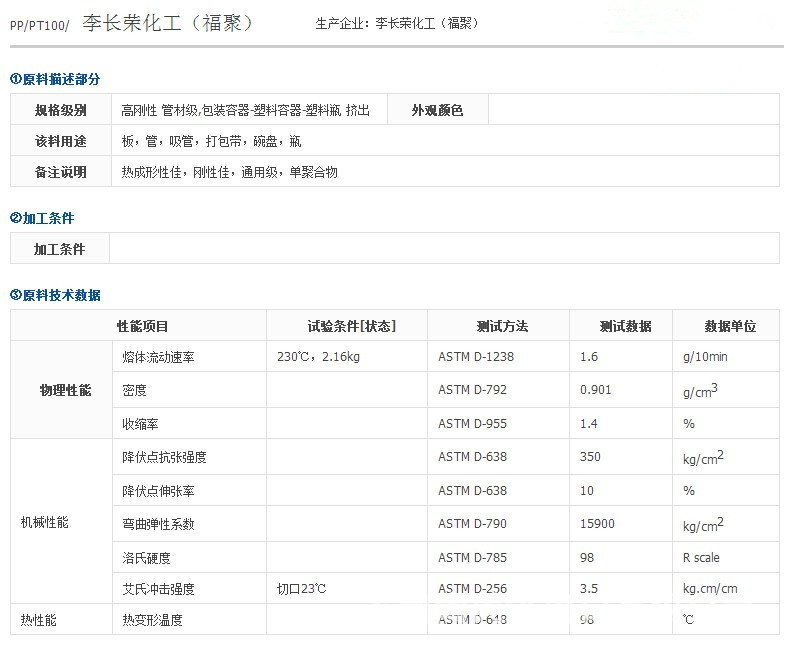The image size is (792, 656).
Task: Click the 收缩率 property cell
Action: tap(189, 423)
